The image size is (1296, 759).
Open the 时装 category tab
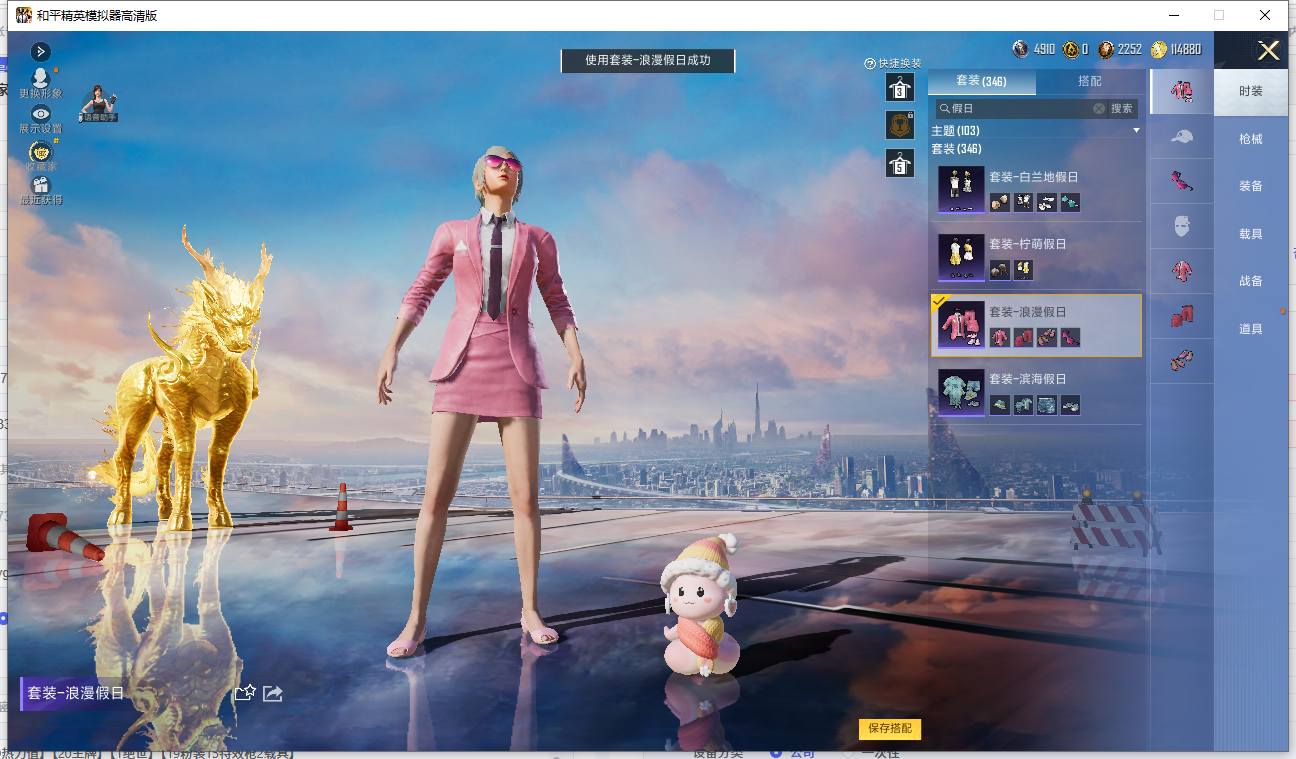point(1251,91)
